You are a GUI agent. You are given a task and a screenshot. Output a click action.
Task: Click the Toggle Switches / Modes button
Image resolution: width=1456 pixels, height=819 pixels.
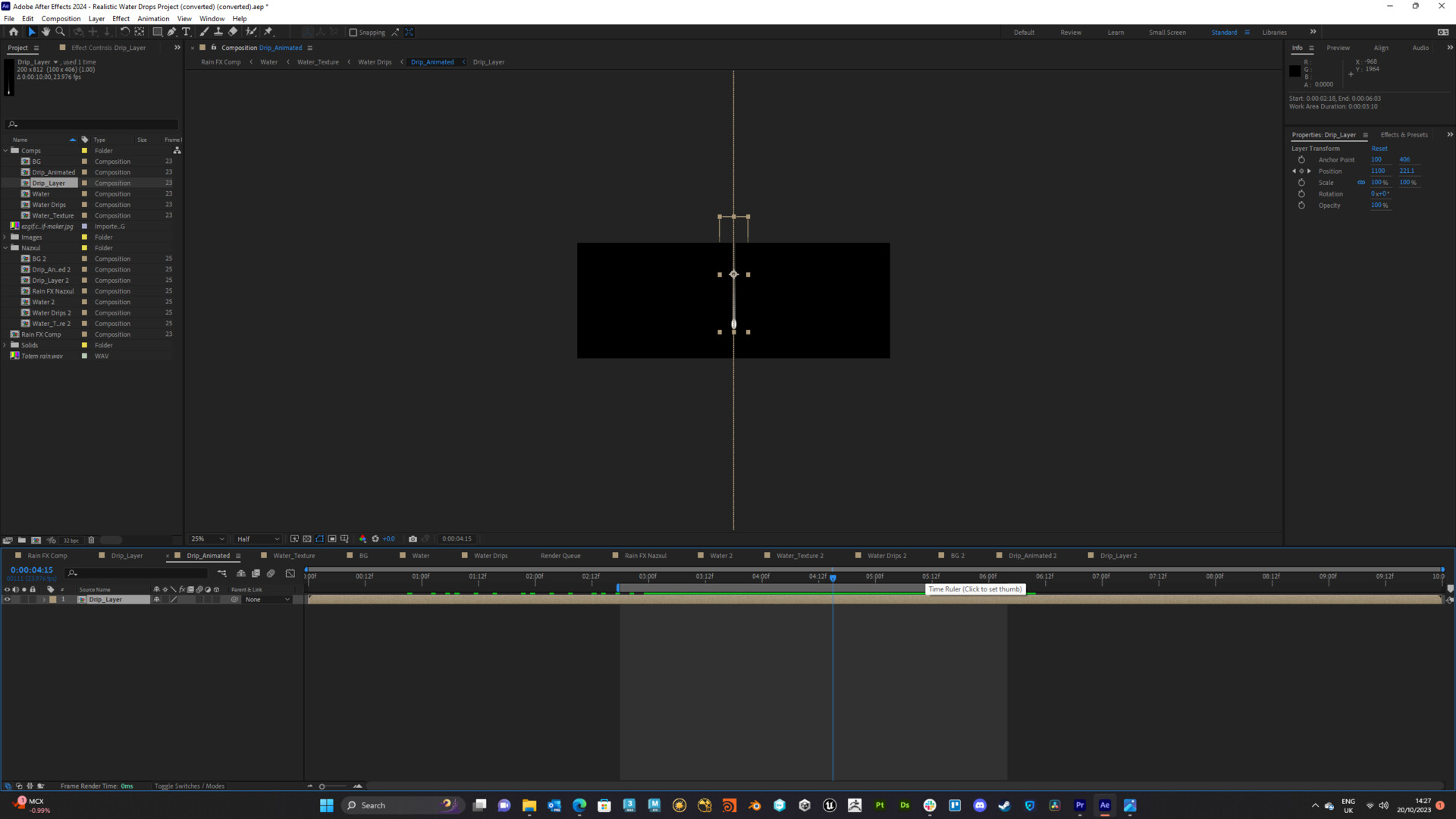pos(189,786)
